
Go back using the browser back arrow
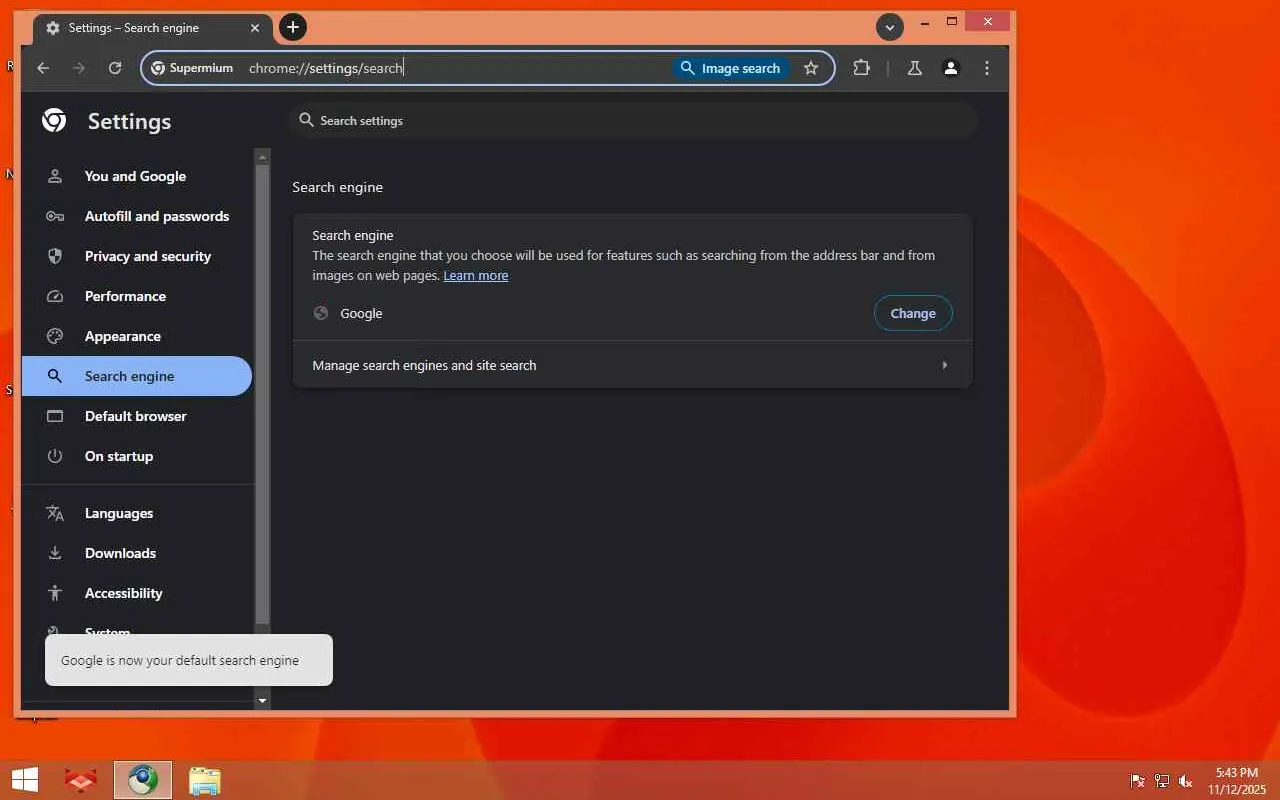click(x=43, y=68)
